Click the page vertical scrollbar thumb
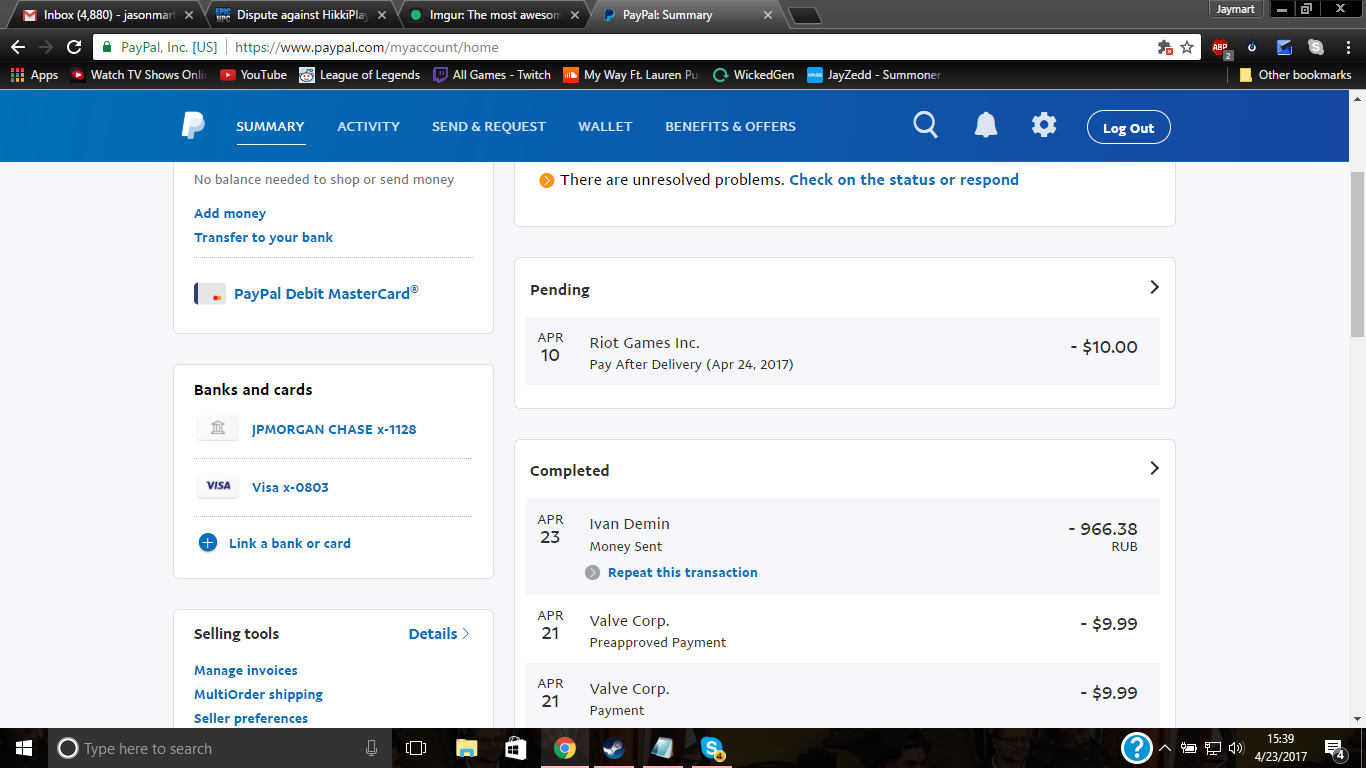The image size is (1366, 768). [1357, 255]
